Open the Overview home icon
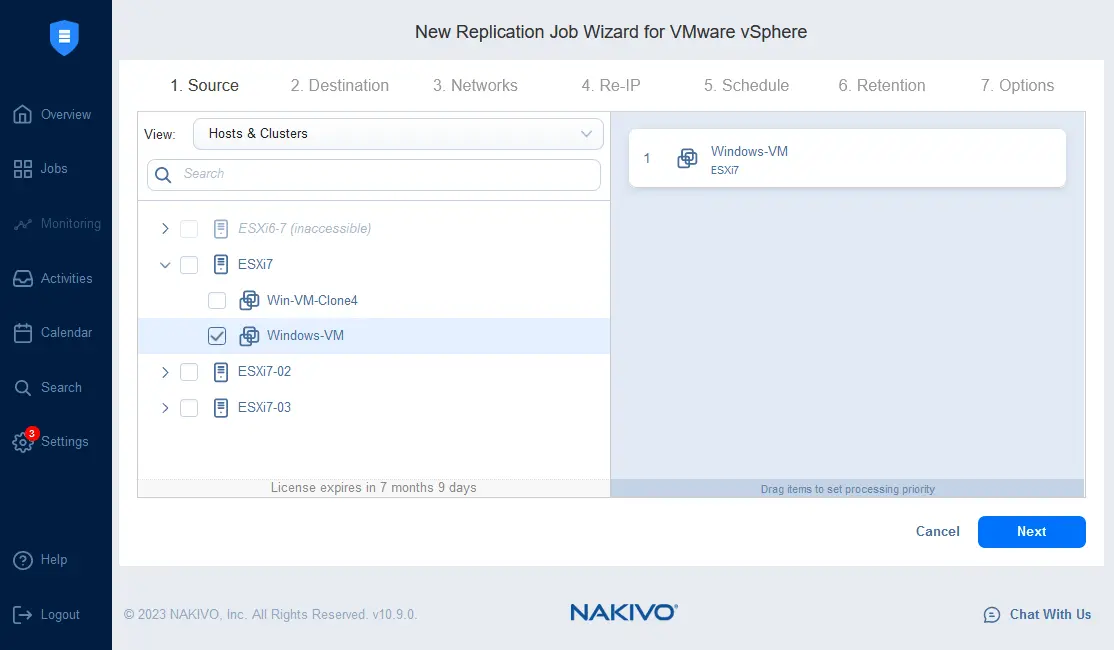The width and height of the screenshot is (1114, 650). [23, 114]
